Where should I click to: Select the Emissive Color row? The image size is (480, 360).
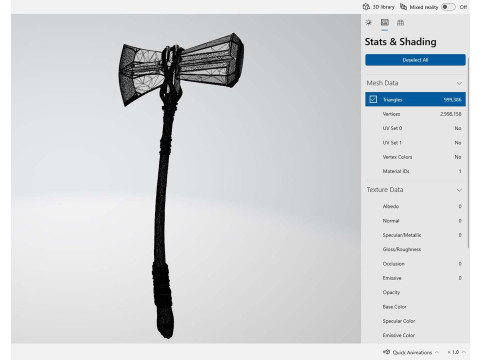[415, 335]
